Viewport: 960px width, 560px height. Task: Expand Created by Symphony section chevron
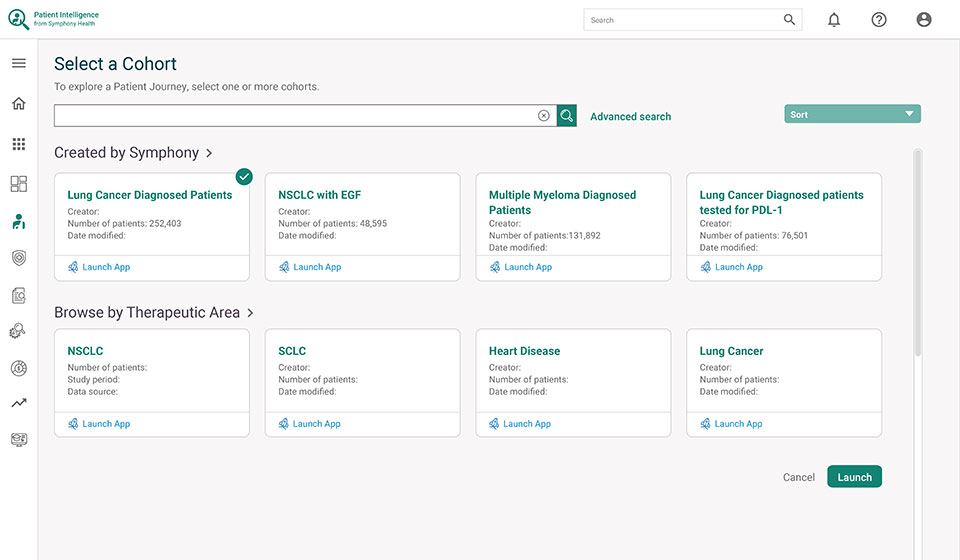[x=209, y=153]
